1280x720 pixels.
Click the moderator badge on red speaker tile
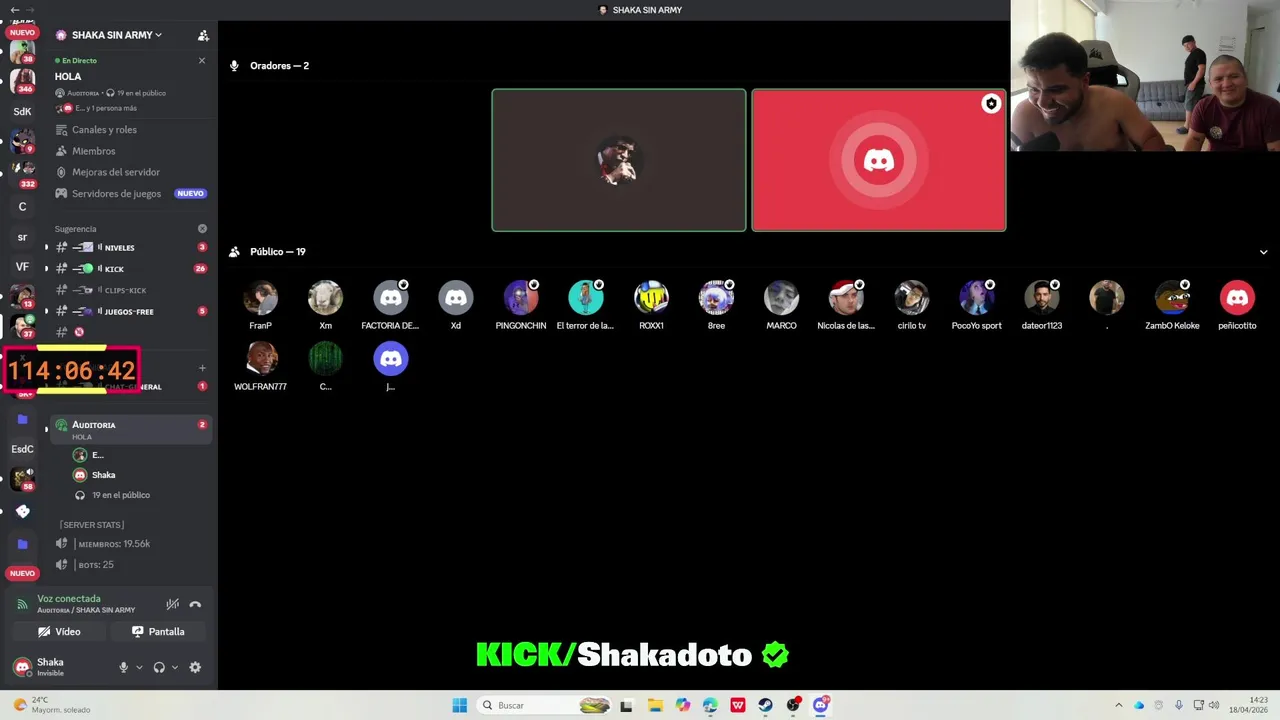coord(991,104)
